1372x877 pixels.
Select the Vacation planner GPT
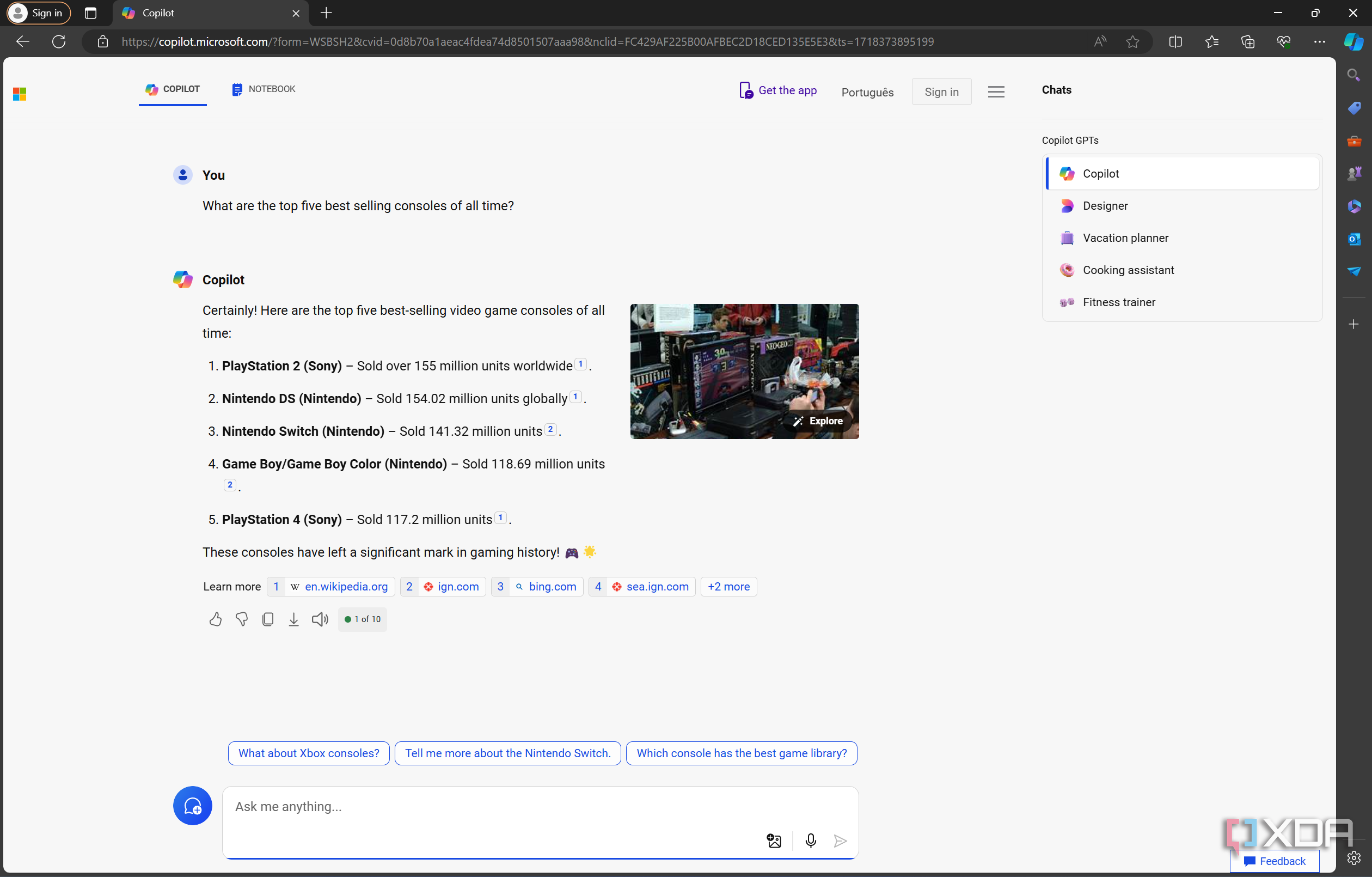1125,238
